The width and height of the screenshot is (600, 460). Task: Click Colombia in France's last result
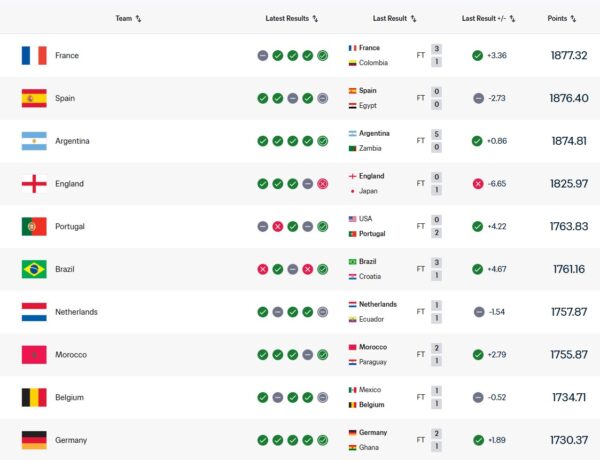pyautogui.click(x=374, y=63)
